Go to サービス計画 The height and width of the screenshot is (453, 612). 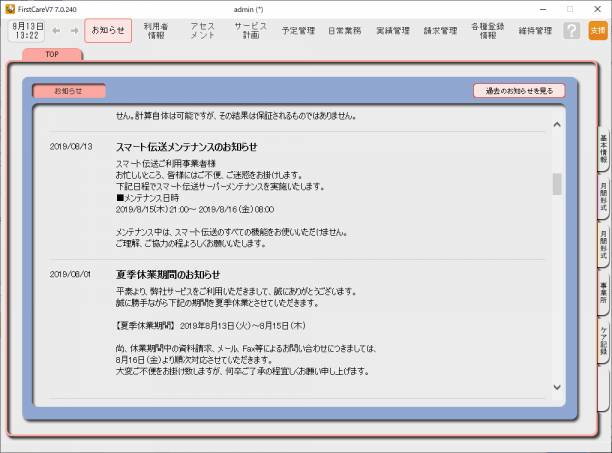(250, 31)
